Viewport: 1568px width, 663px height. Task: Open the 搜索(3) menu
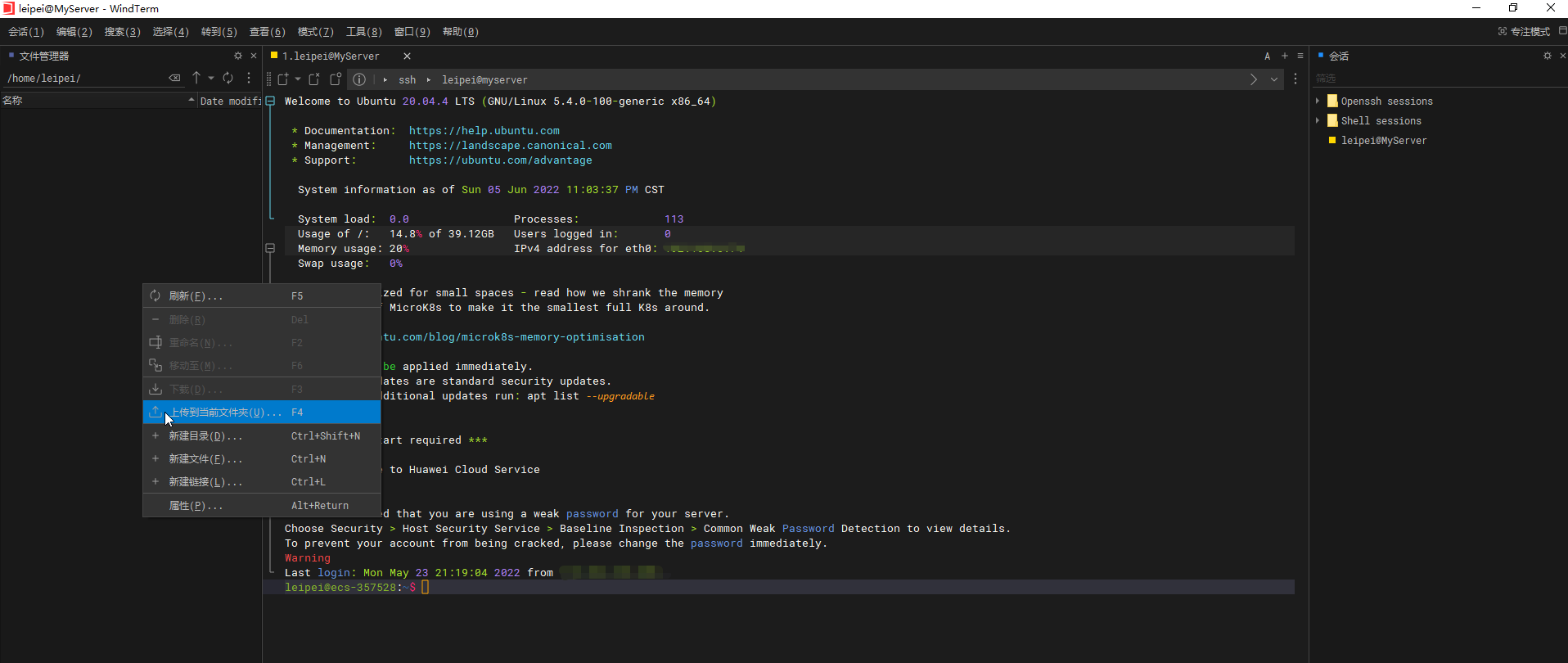pyautogui.click(x=123, y=32)
